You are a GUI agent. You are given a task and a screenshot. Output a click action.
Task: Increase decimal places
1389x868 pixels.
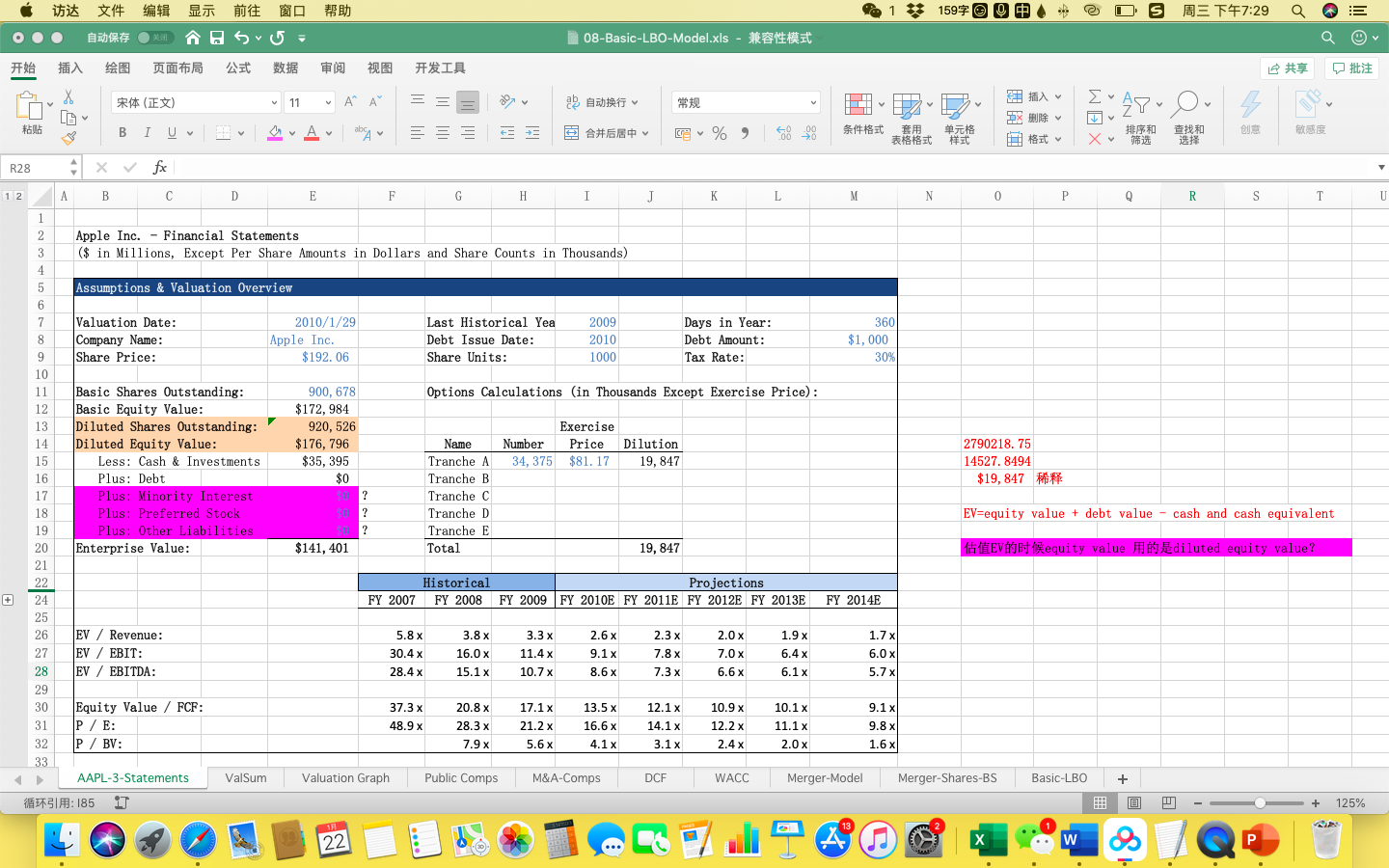click(783, 133)
